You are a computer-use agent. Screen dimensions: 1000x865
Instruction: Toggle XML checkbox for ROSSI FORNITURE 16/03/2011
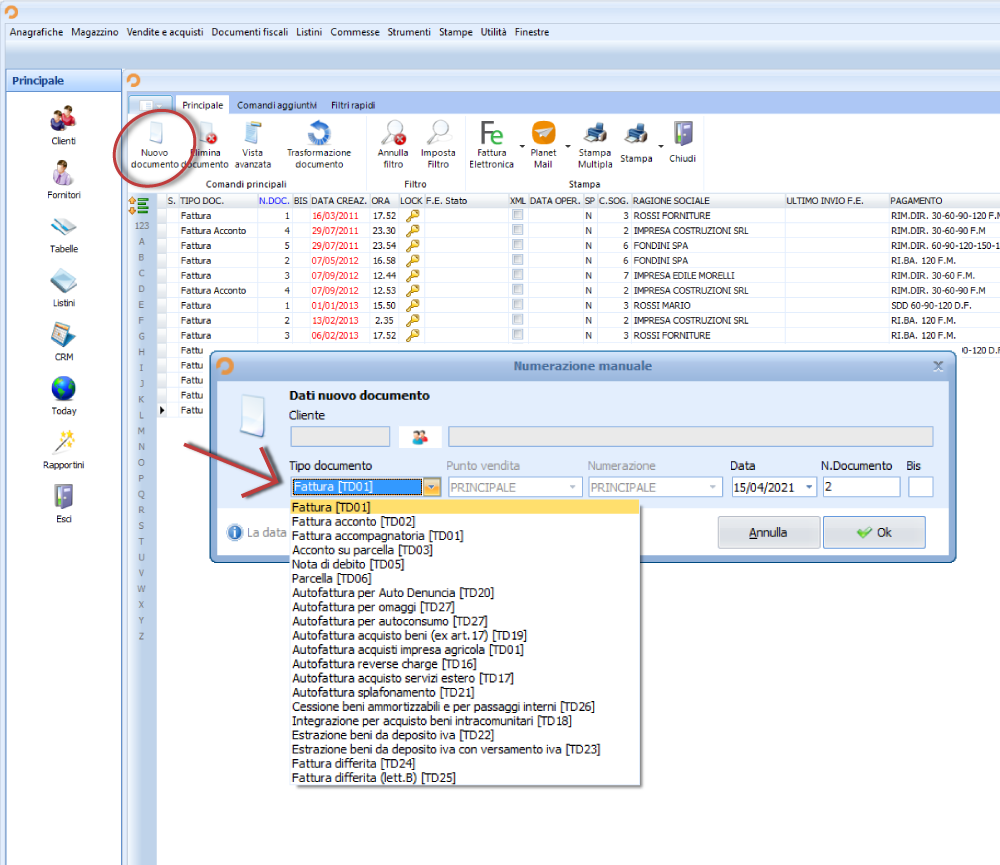tap(518, 215)
